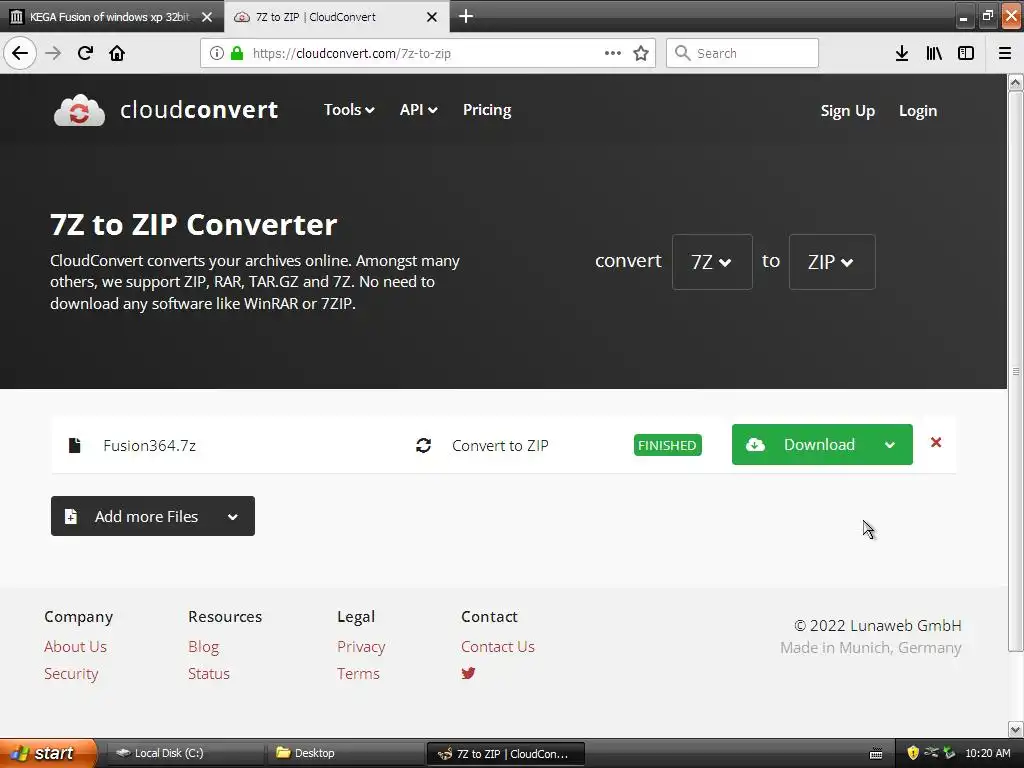Click the convert arrows icon near Convert to ZIP
1024x768 pixels.
coord(423,445)
